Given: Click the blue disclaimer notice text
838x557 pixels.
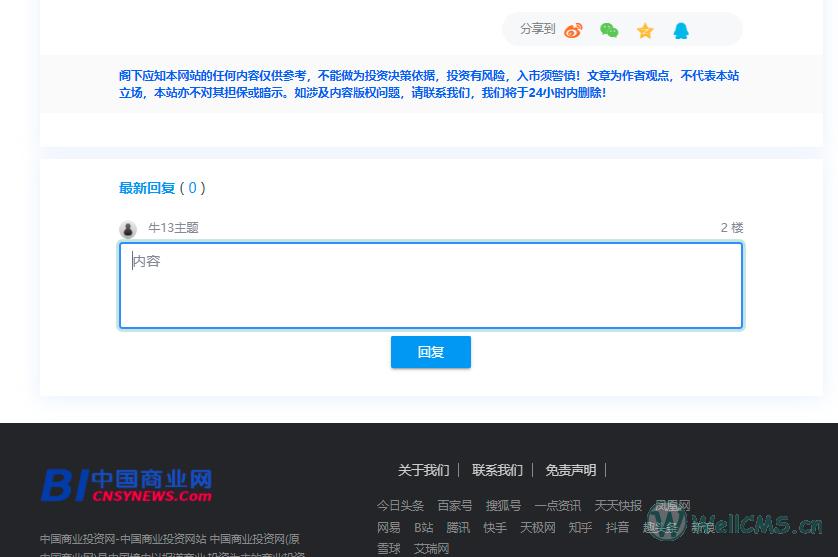Looking at the screenshot, I should pyautogui.click(x=429, y=84).
